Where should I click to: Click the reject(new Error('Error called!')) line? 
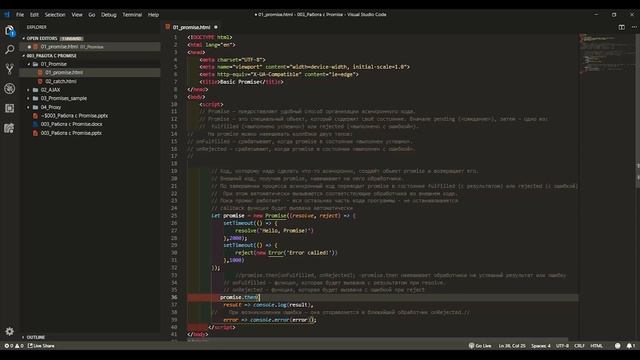pos(286,253)
